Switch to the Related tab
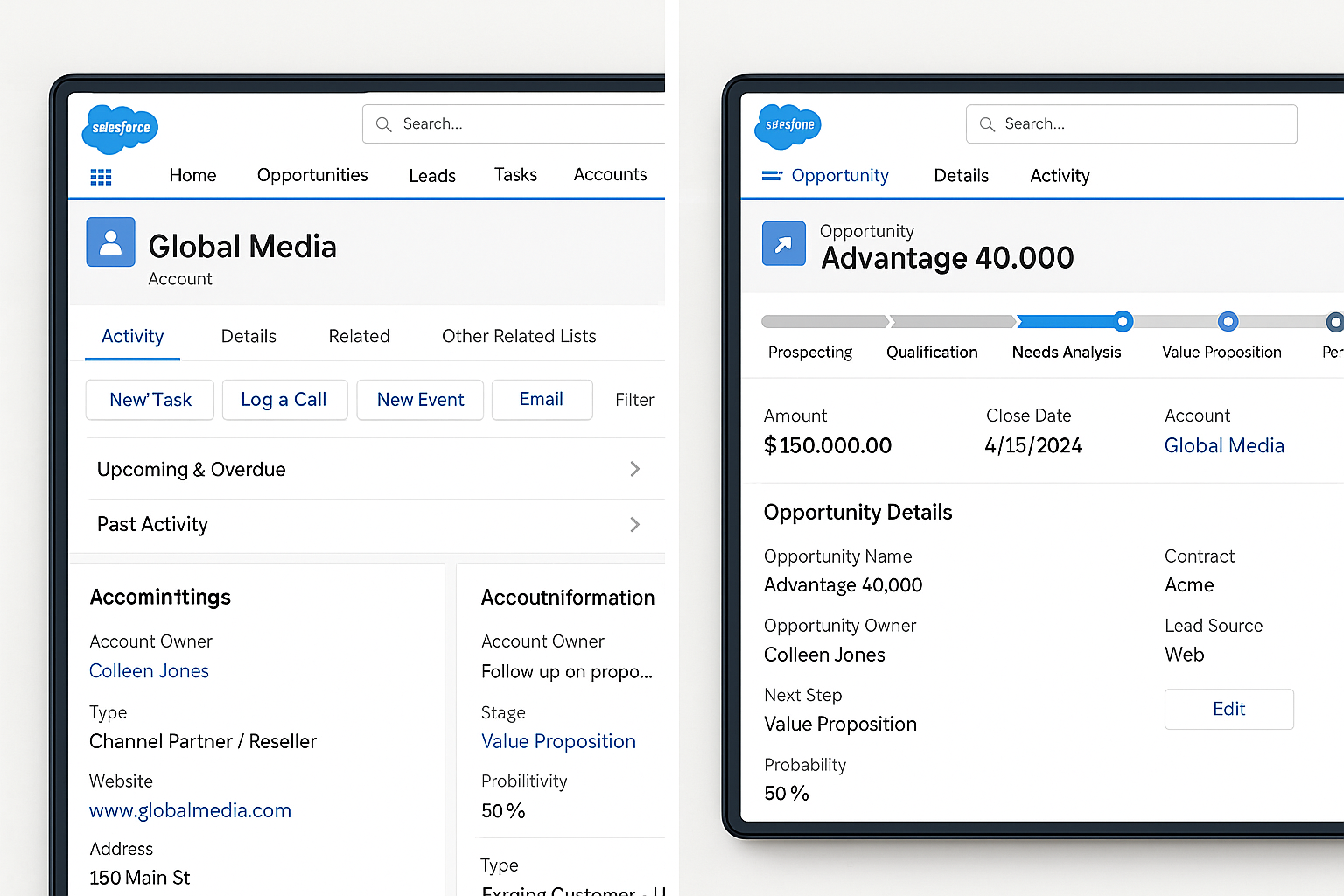Image resolution: width=1344 pixels, height=896 pixels. 359,336
